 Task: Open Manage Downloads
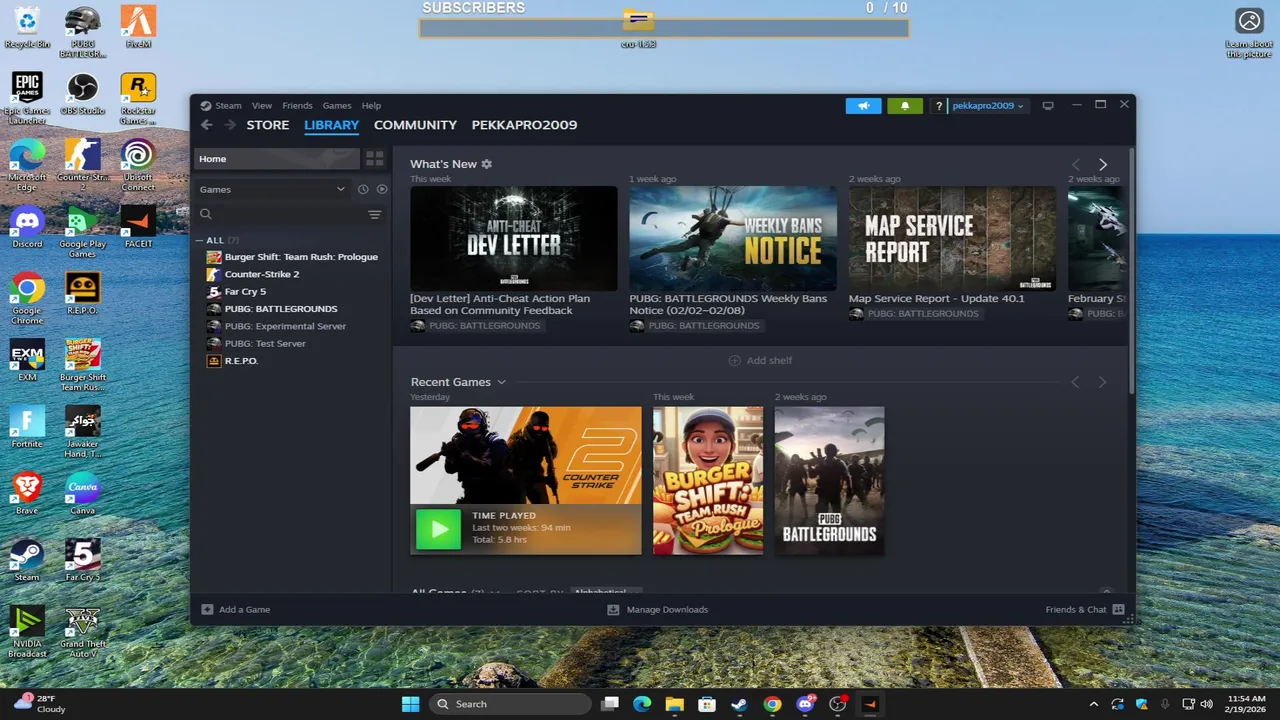point(658,609)
